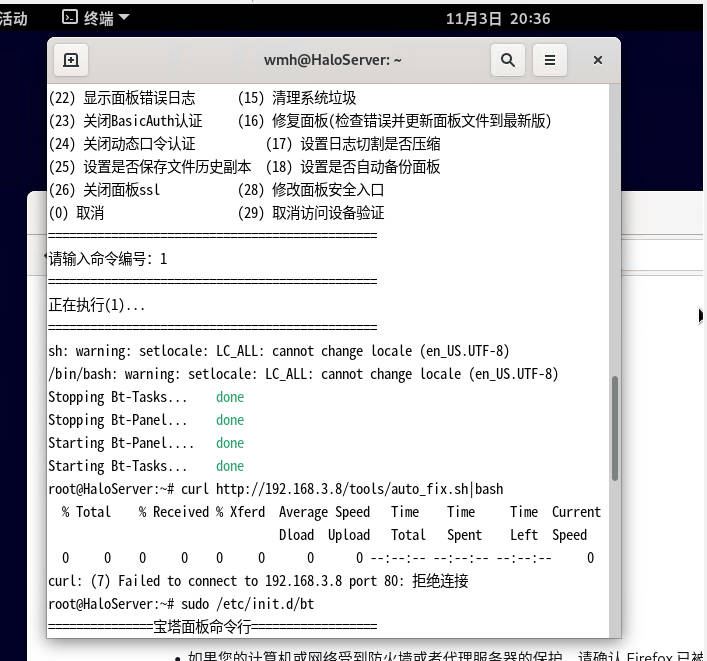The image size is (707, 661).
Task: Select the text (29) 取消访问设备验证
Action: (x=311, y=213)
